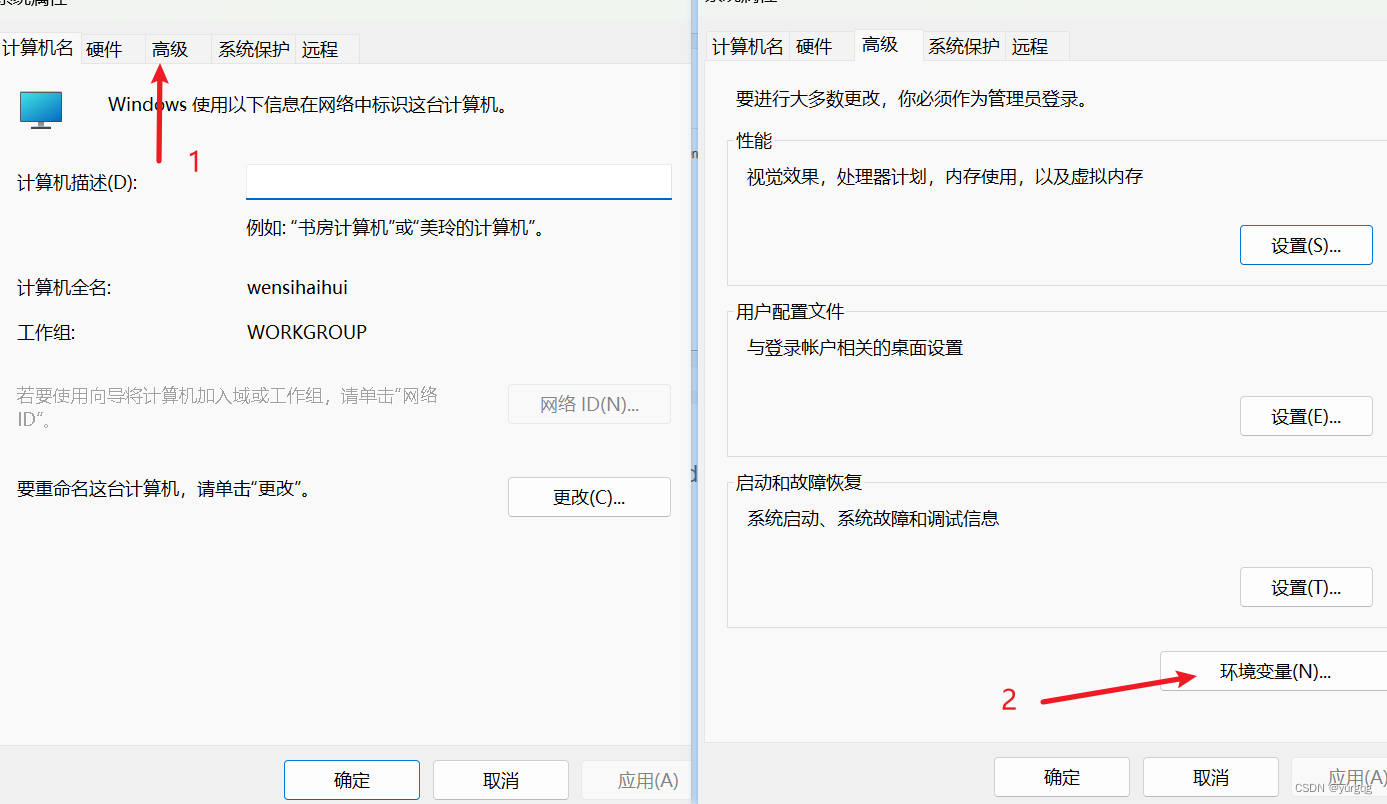The image size is (1387, 804).
Task: Click the 用户配置文件 group heading
Action: [790, 312]
